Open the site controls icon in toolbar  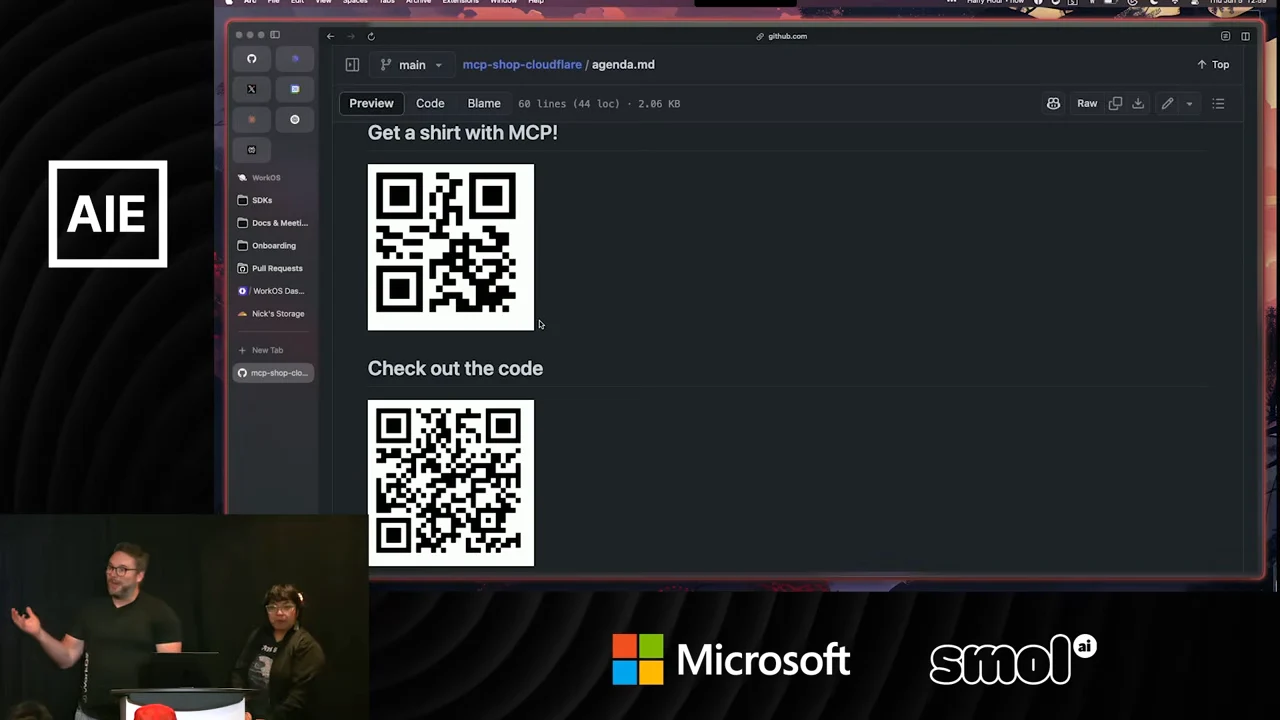pyautogui.click(x=1225, y=36)
